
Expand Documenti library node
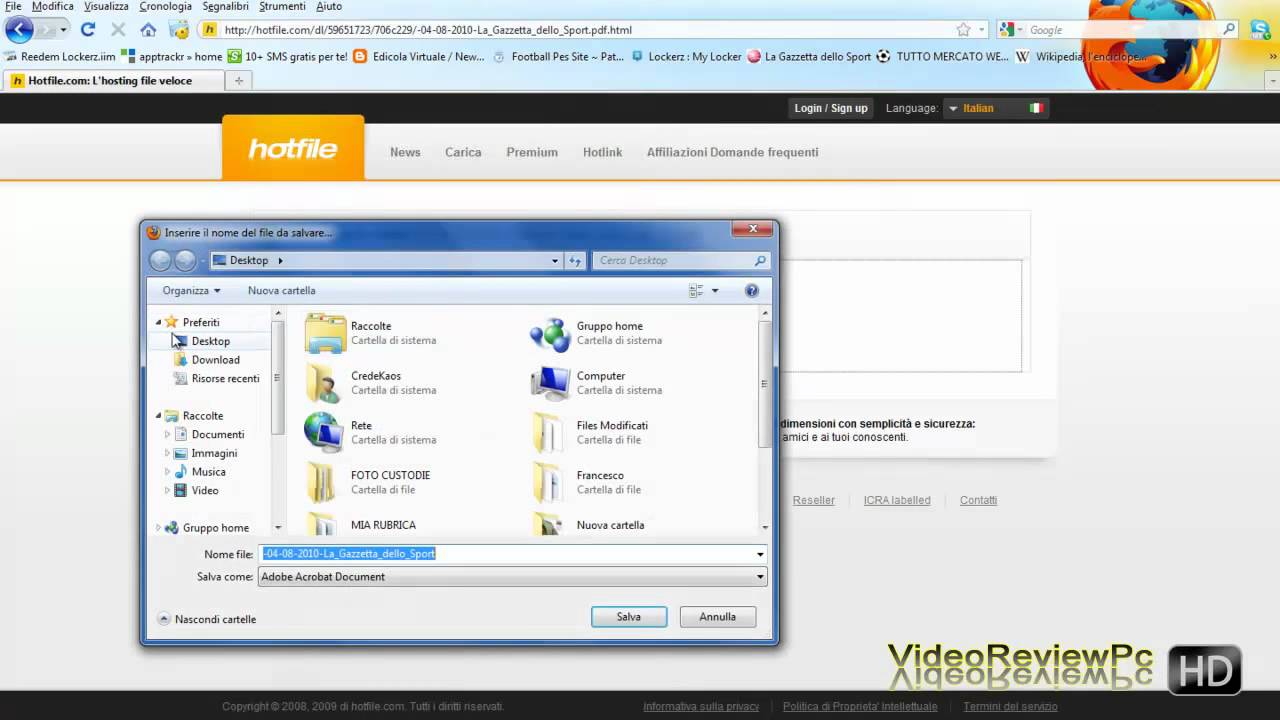[167, 435]
